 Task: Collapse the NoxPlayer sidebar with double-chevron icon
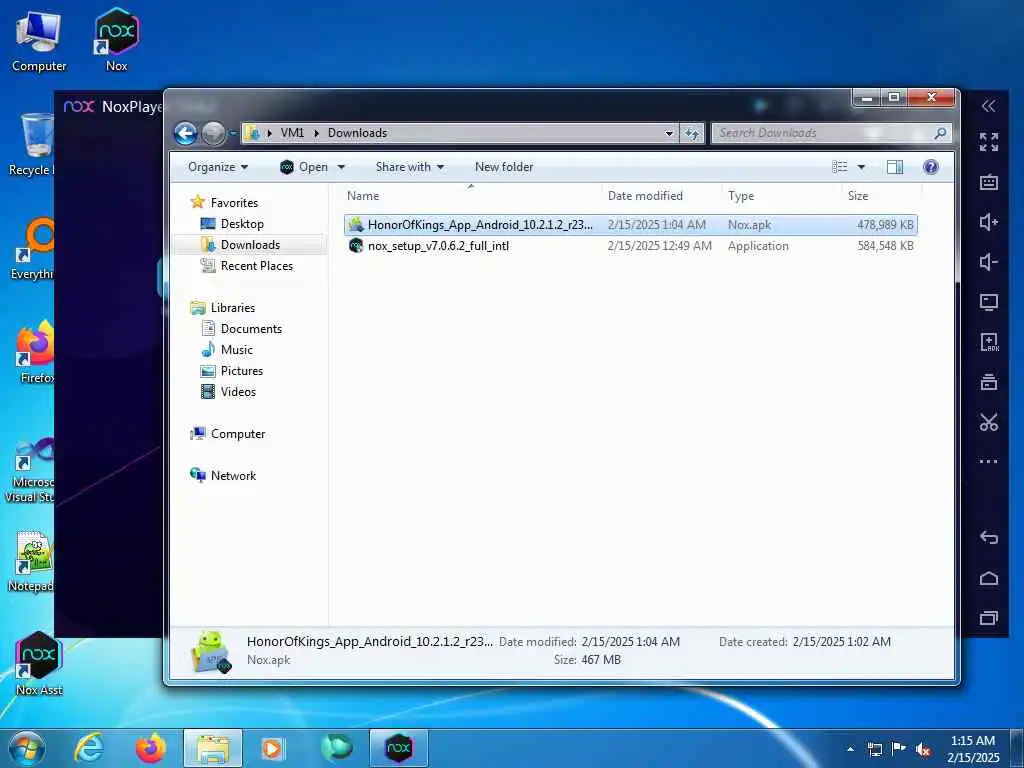tap(989, 106)
